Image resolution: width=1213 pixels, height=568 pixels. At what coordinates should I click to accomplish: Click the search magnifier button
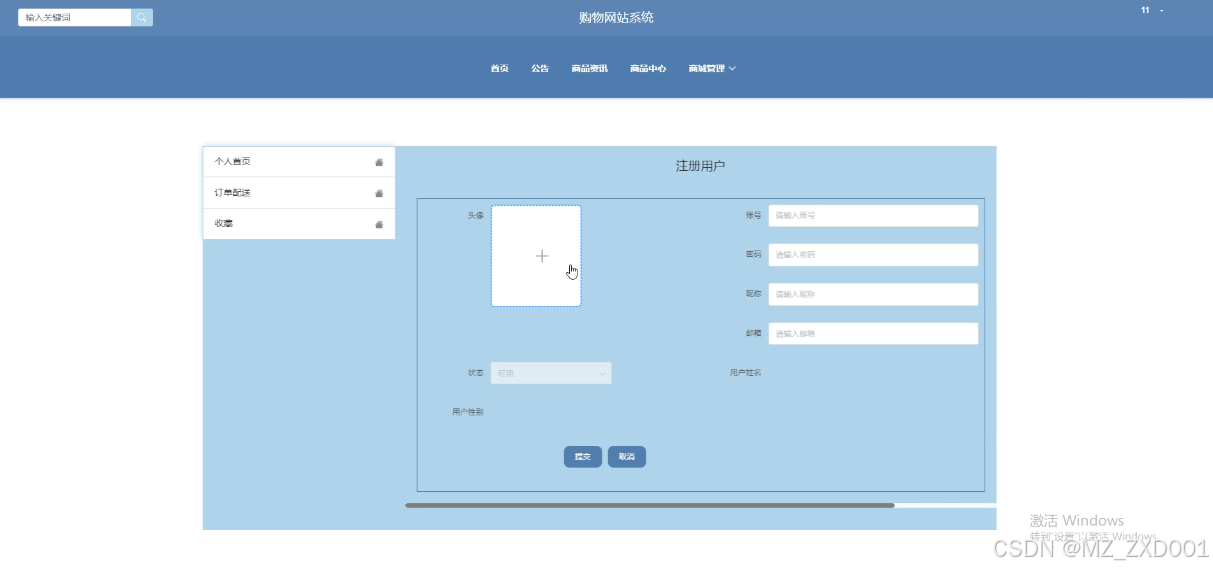142,17
